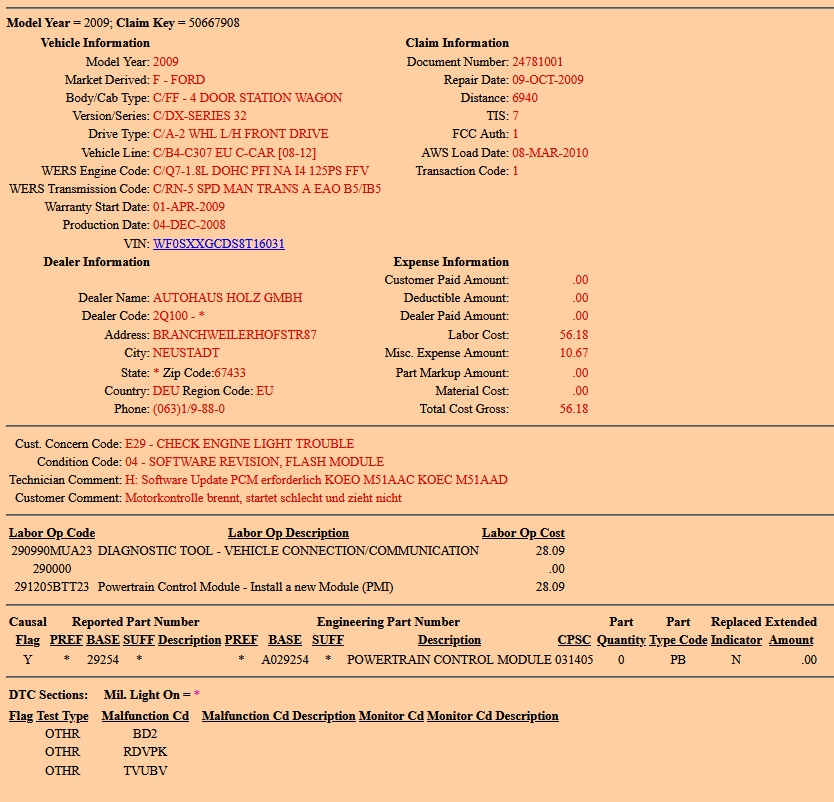Click the CPSC column header
The image size is (834, 802).
click(x=575, y=640)
